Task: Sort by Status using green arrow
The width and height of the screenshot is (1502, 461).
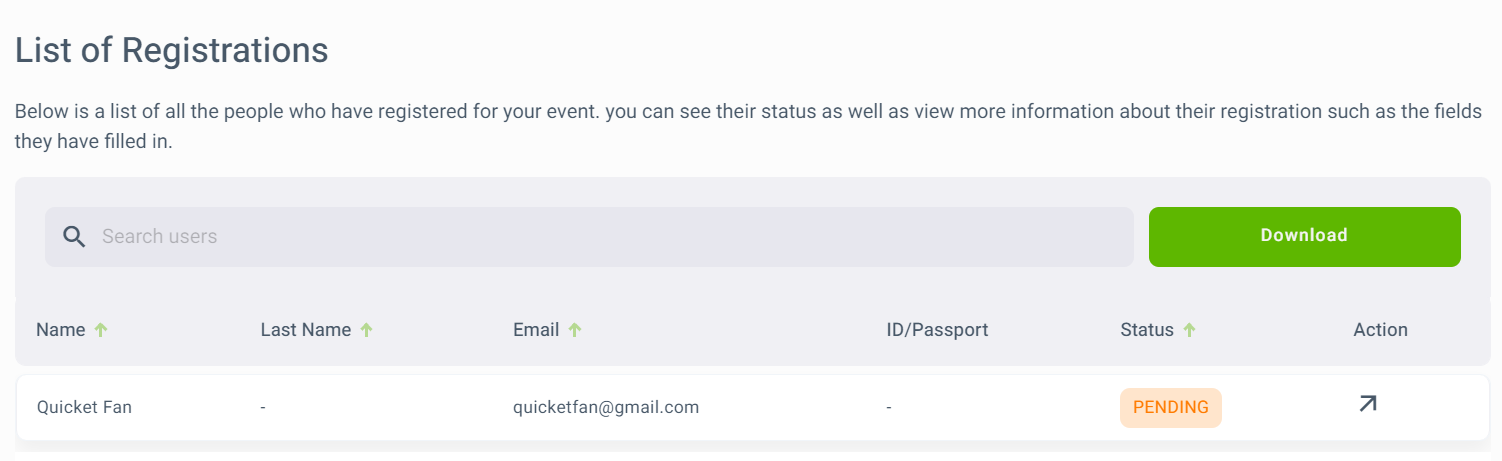Action: (1189, 330)
